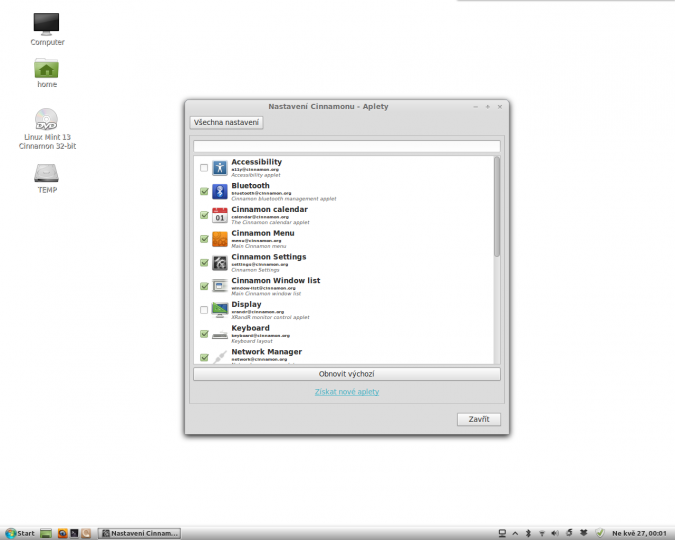Click the Cinnamon Menu orange icon
Image resolution: width=675 pixels, height=540 pixels.
pos(220,239)
